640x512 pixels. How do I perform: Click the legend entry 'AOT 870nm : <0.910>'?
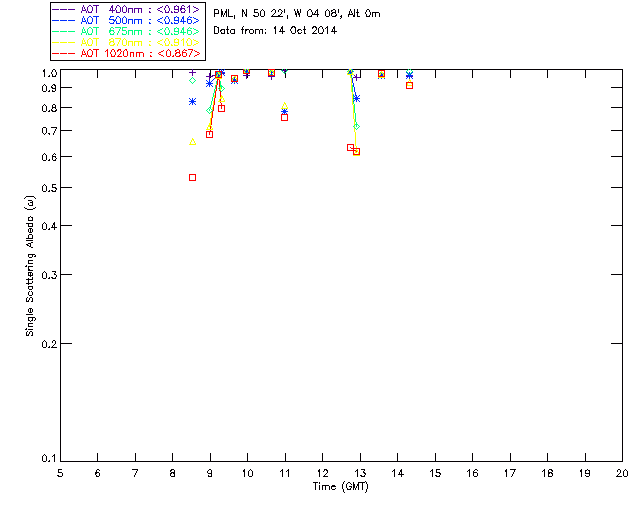coord(127,42)
